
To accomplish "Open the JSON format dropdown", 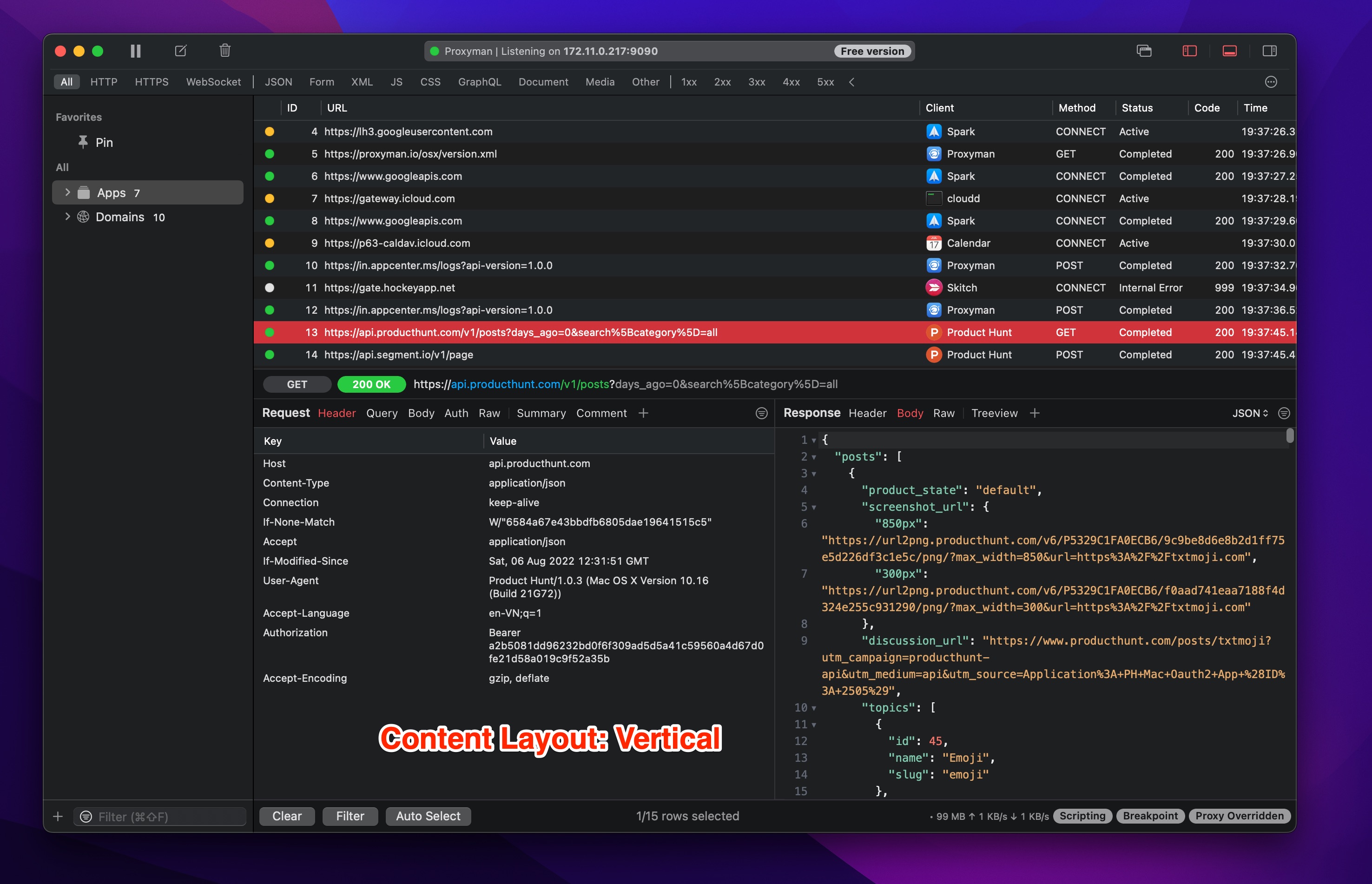I will (x=1250, y=413).
